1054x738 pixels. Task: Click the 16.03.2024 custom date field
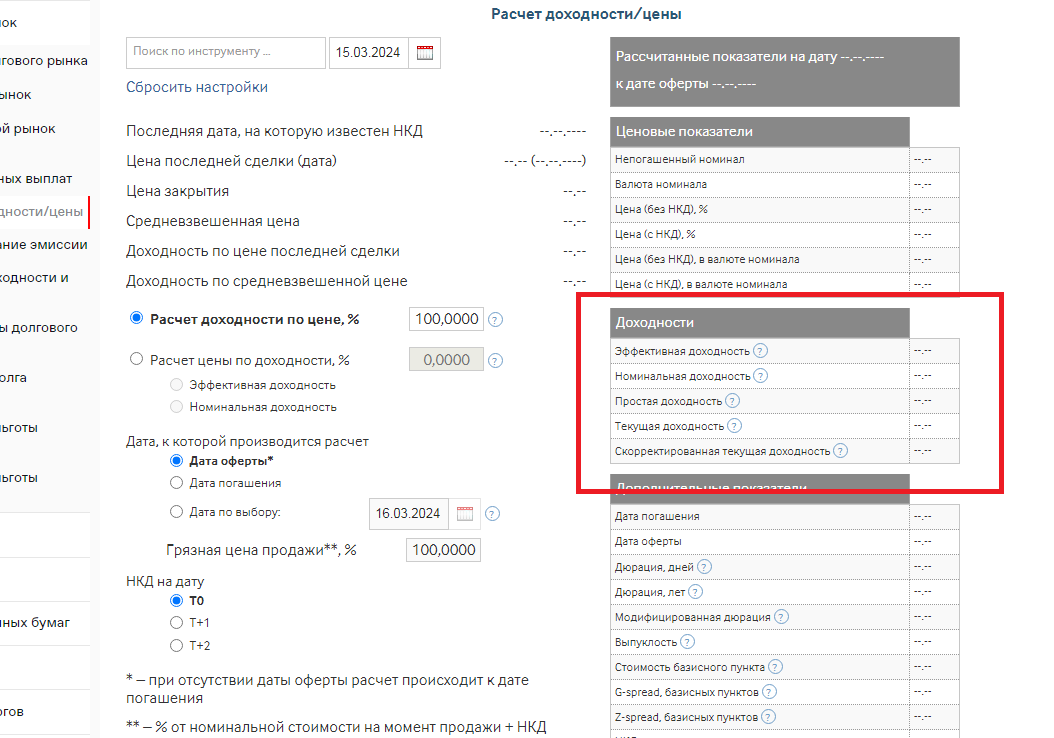[408, 514]
